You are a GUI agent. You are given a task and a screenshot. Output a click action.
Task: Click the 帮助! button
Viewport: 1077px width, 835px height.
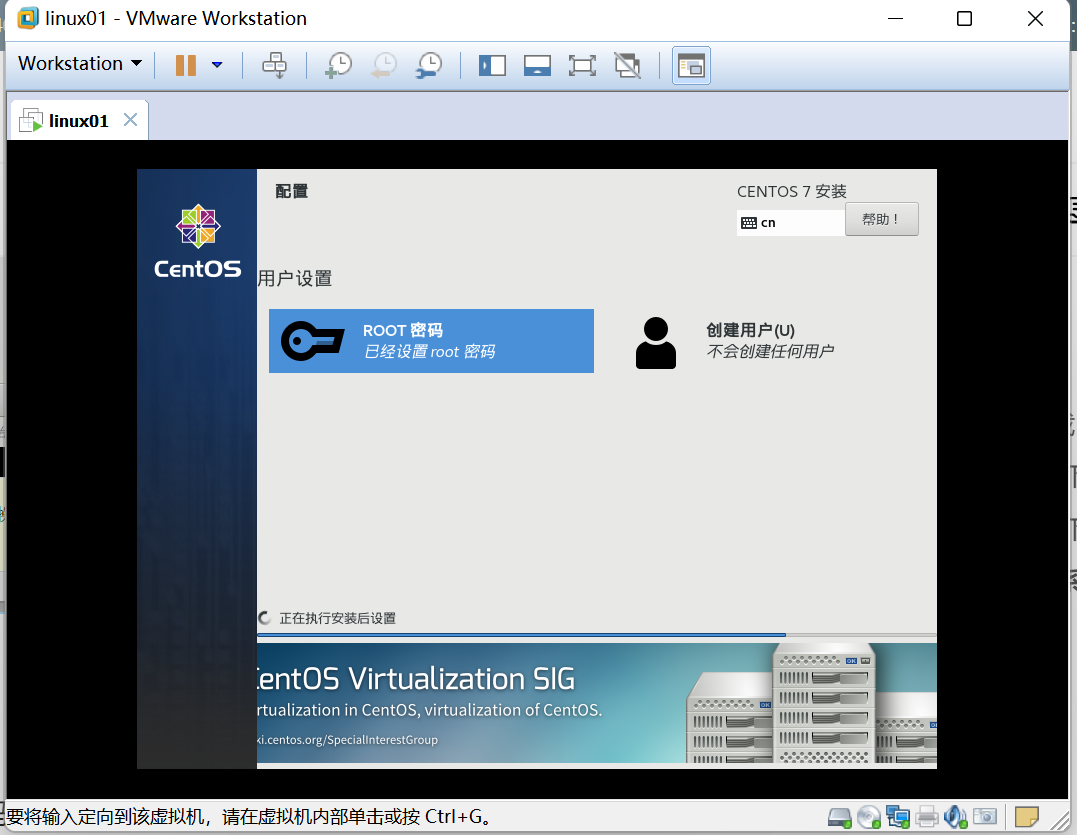click(x=881, y=220)
